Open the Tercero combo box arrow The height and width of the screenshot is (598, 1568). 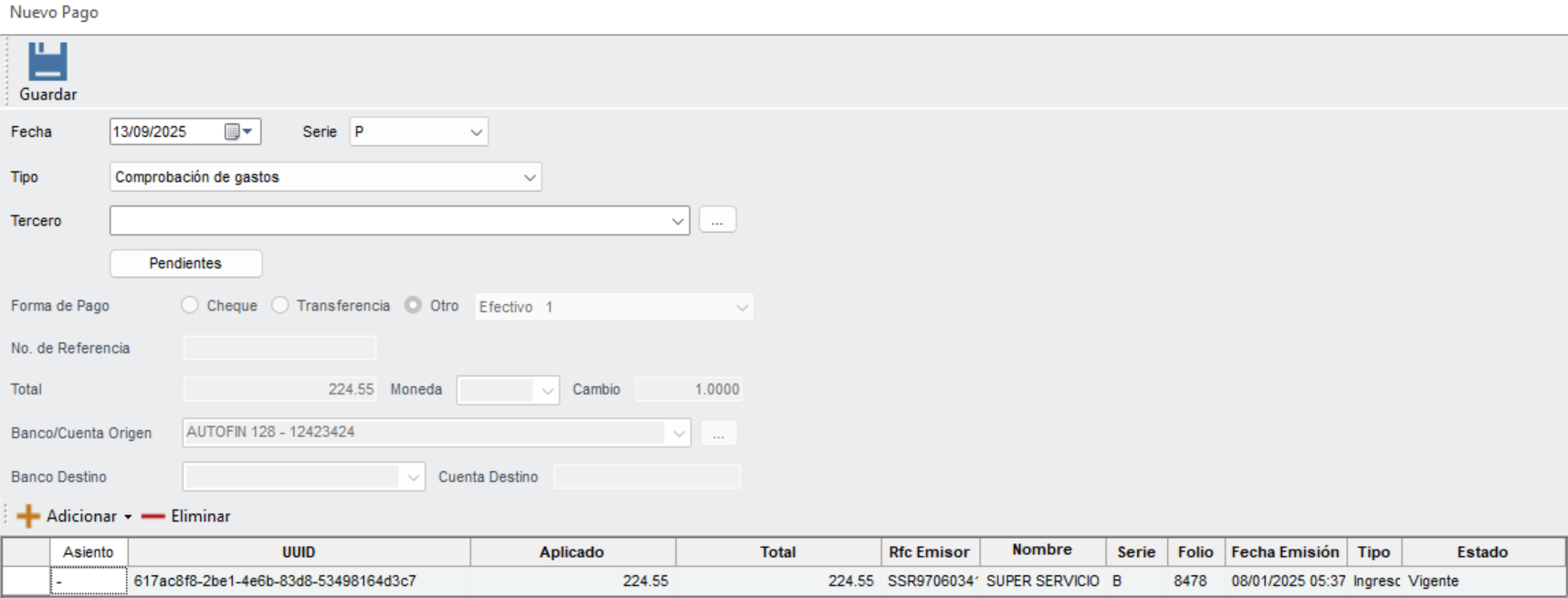pos(678,221)
